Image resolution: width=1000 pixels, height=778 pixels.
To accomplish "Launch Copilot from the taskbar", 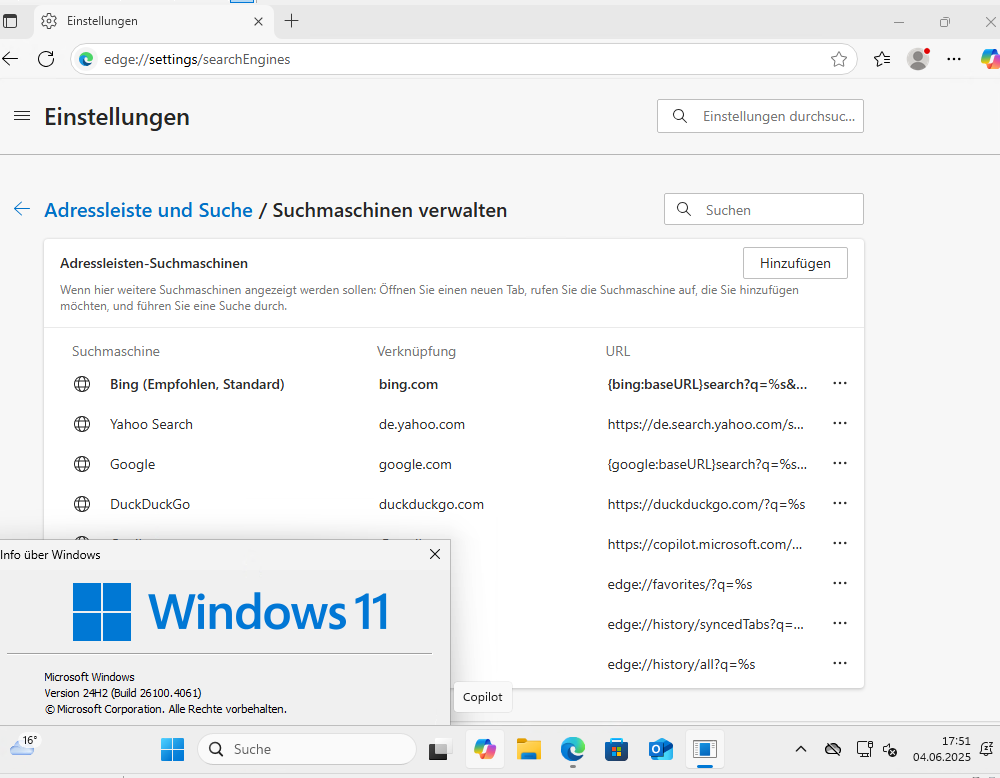I will [485, 749].
